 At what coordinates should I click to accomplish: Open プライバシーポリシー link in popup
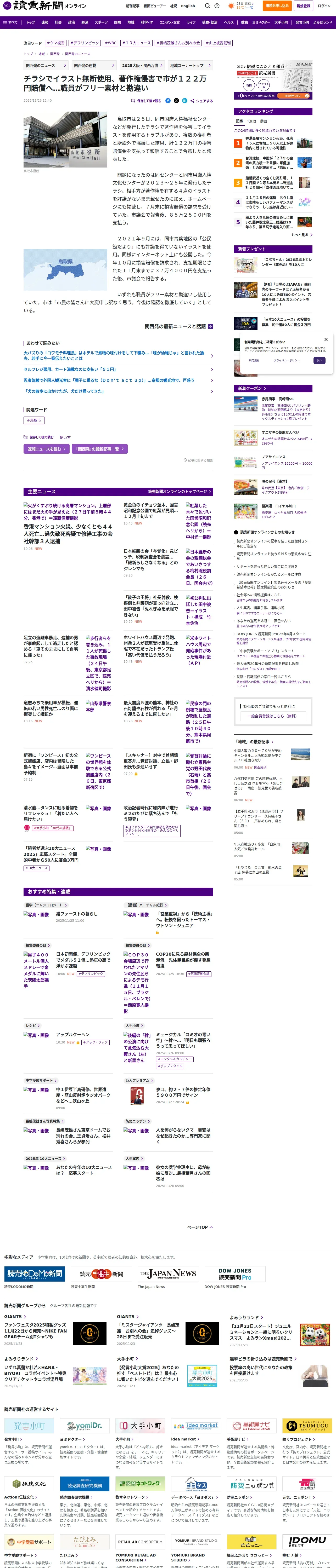(x=286, y=360)
